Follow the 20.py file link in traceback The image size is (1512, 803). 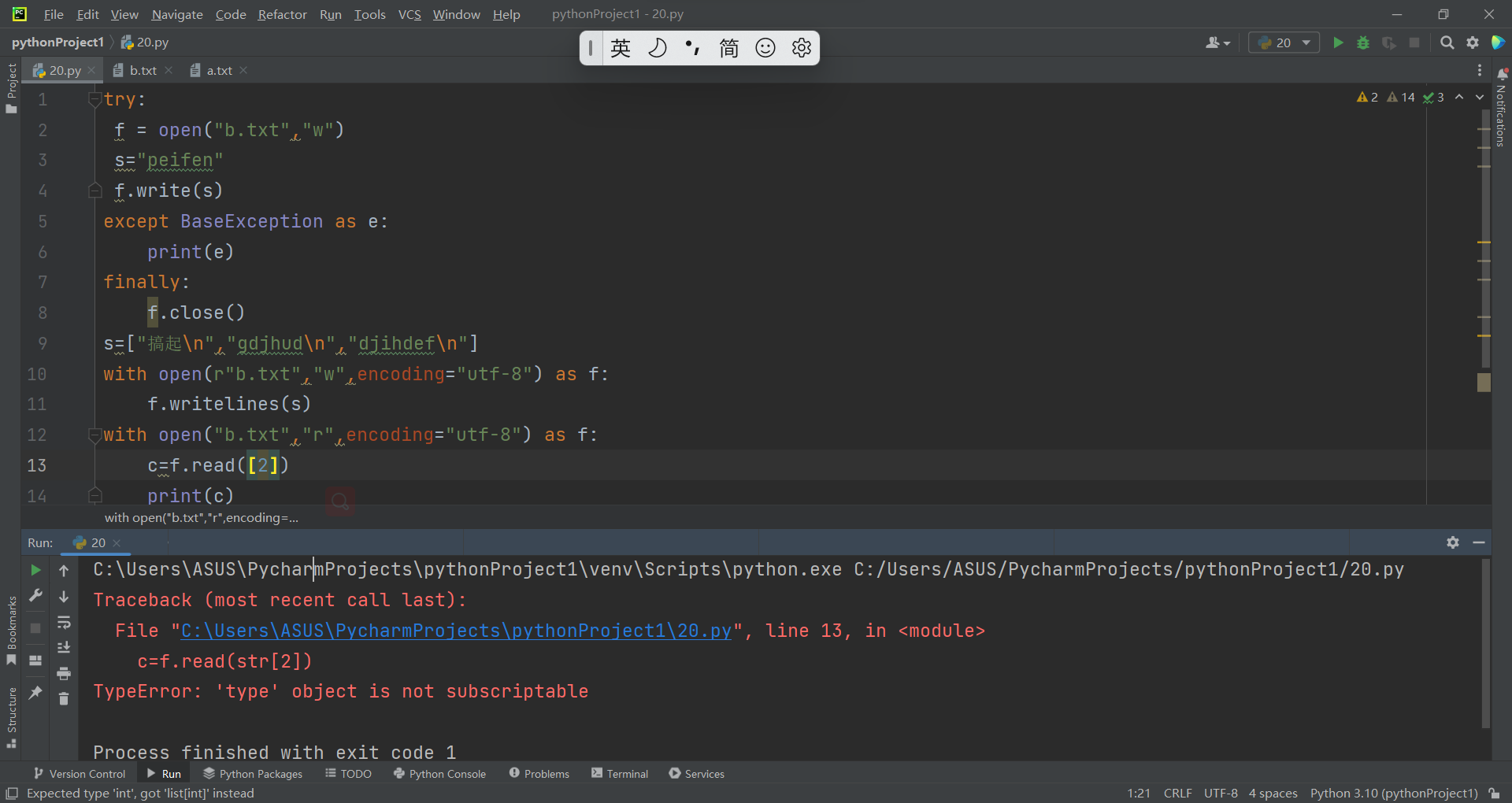[x=456, y=631]
